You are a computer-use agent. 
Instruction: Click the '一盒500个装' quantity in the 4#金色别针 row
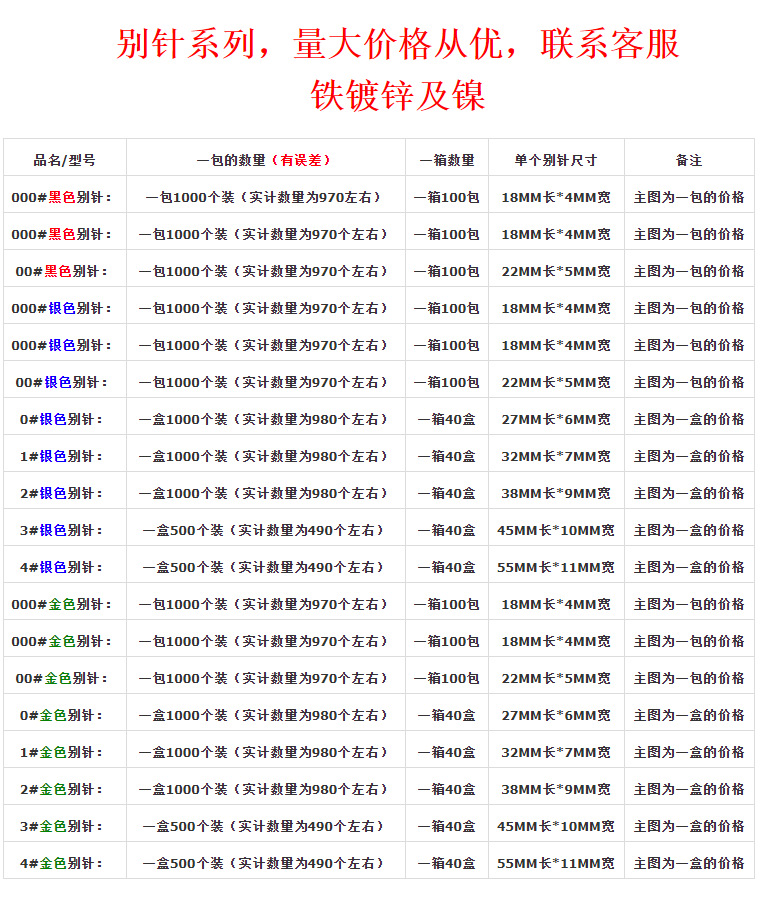tap(263, 864)
